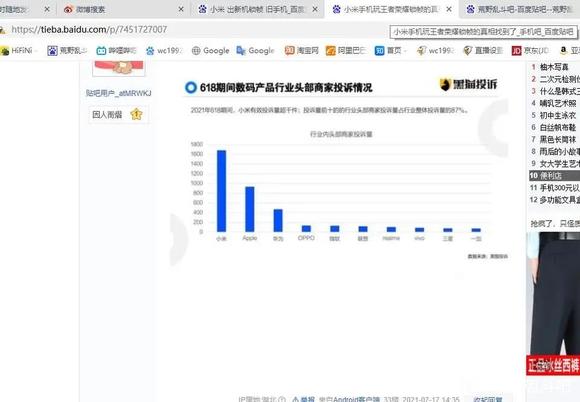Click the 抢疯了 ad headline
Image resolution: width=580 pixels, height=402 pixels.
[x=555, y=223]
